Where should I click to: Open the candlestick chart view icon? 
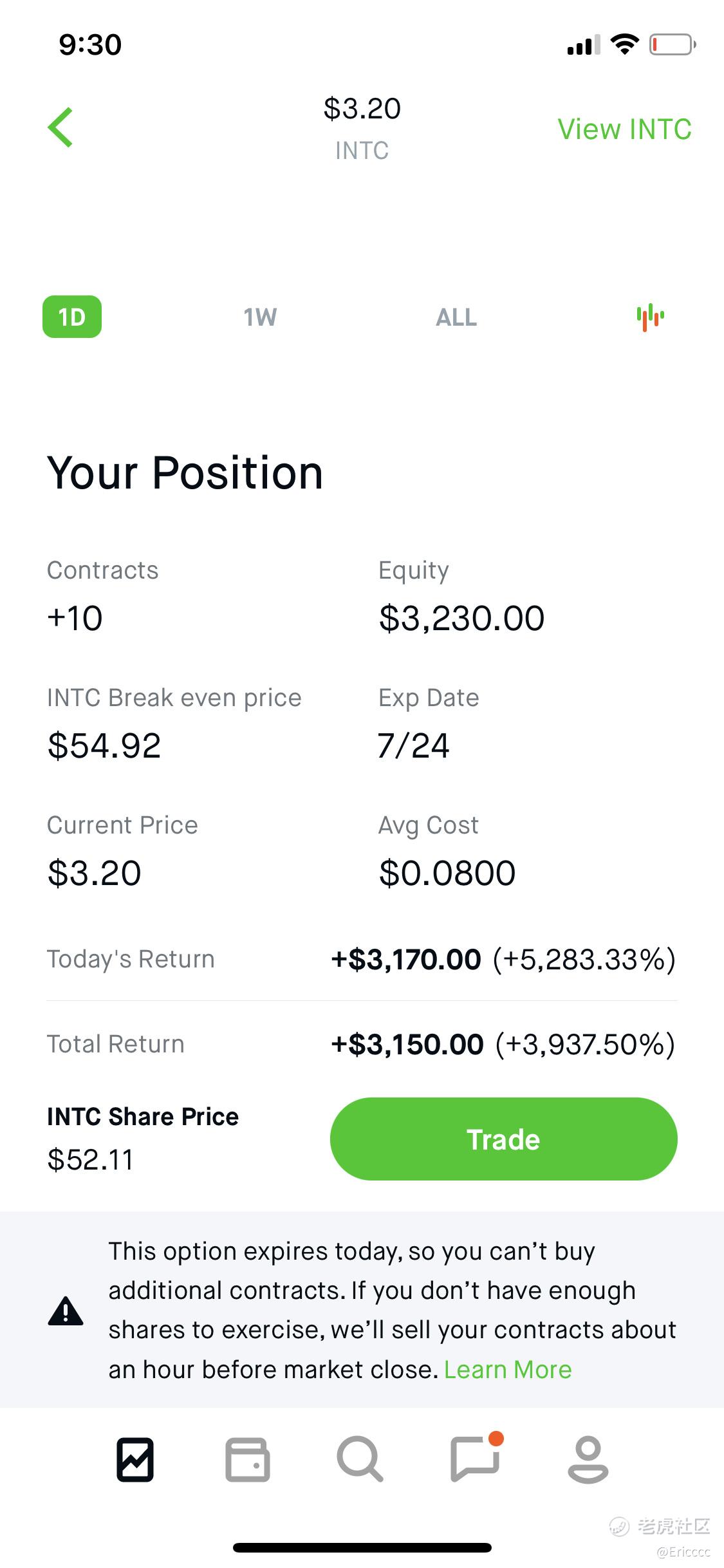pos(650,317)
